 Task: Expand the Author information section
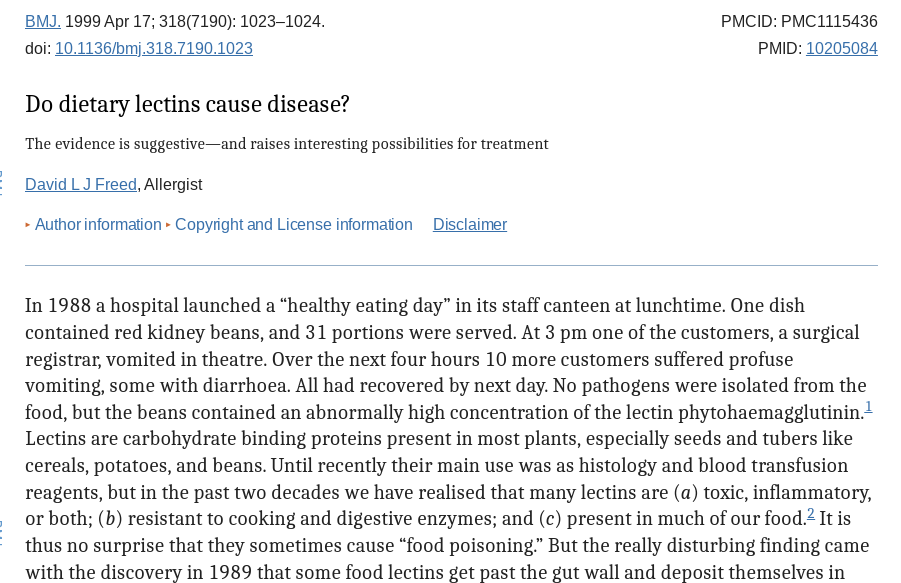(x=97, y=225)
